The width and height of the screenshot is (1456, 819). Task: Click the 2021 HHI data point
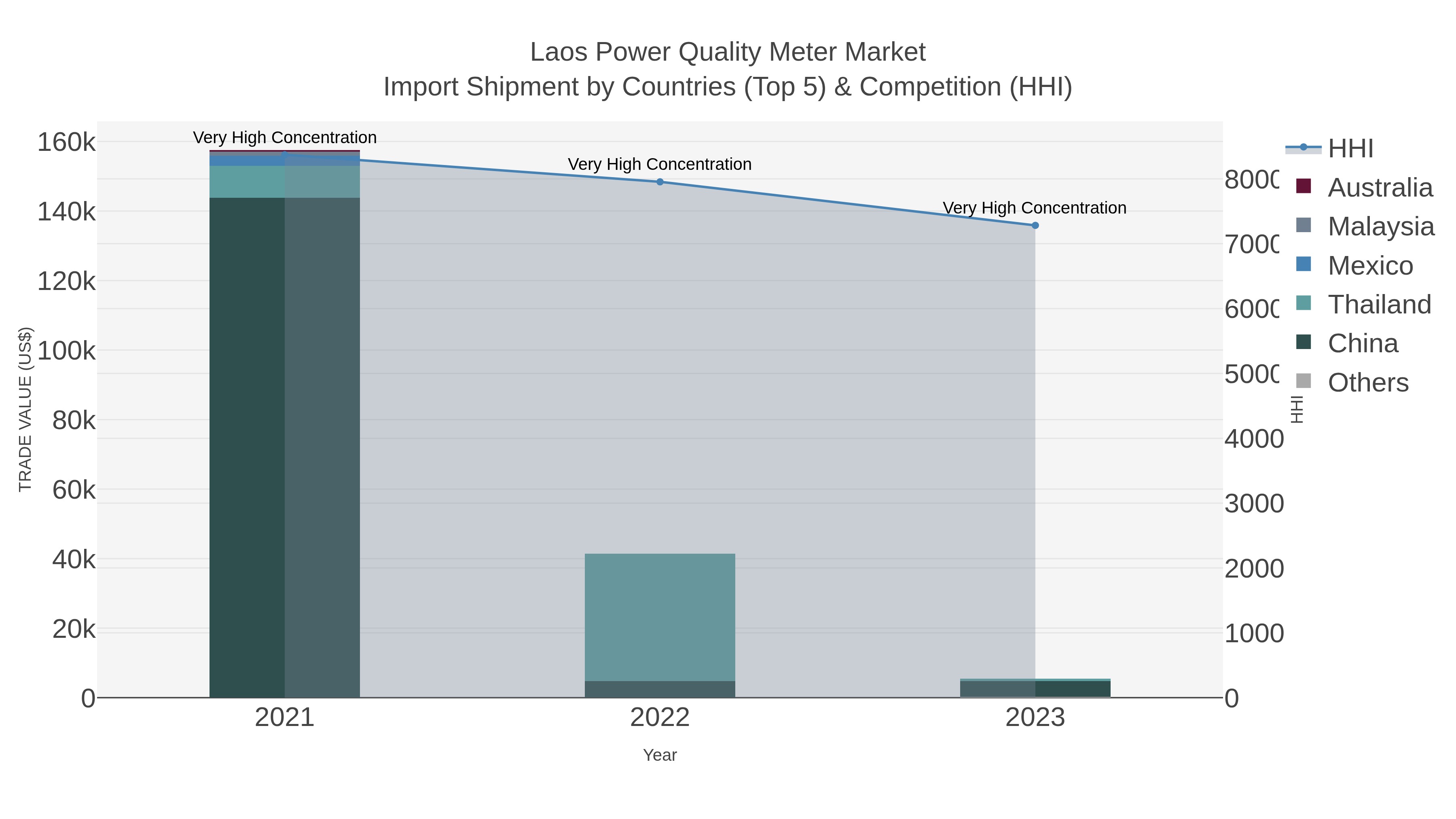click(285, 154)
